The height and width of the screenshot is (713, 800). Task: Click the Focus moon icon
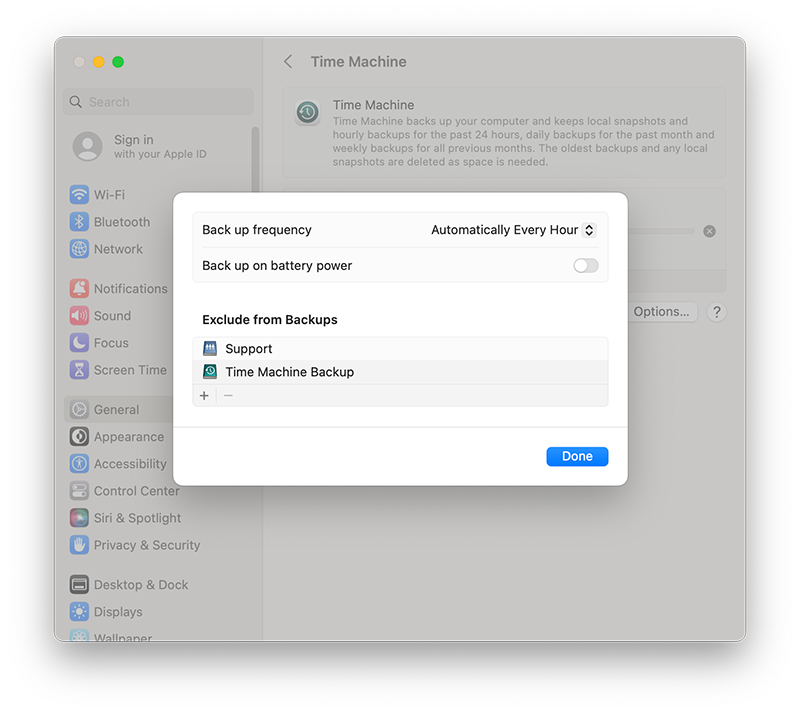[x=79, y=343]
